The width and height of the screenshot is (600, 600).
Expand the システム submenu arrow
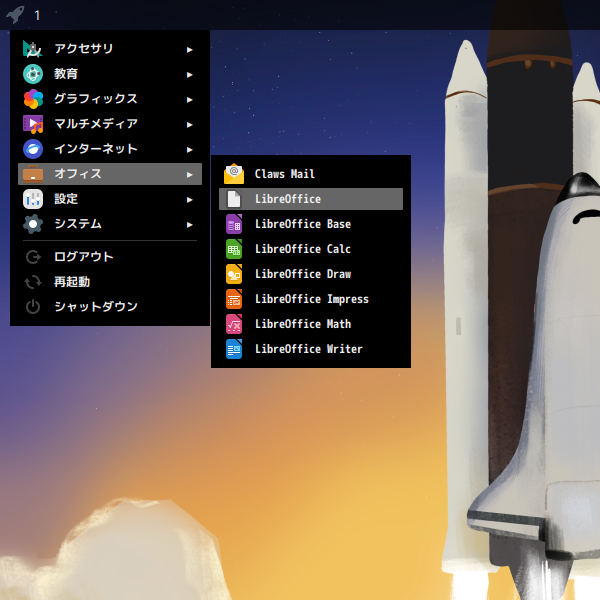189,225
